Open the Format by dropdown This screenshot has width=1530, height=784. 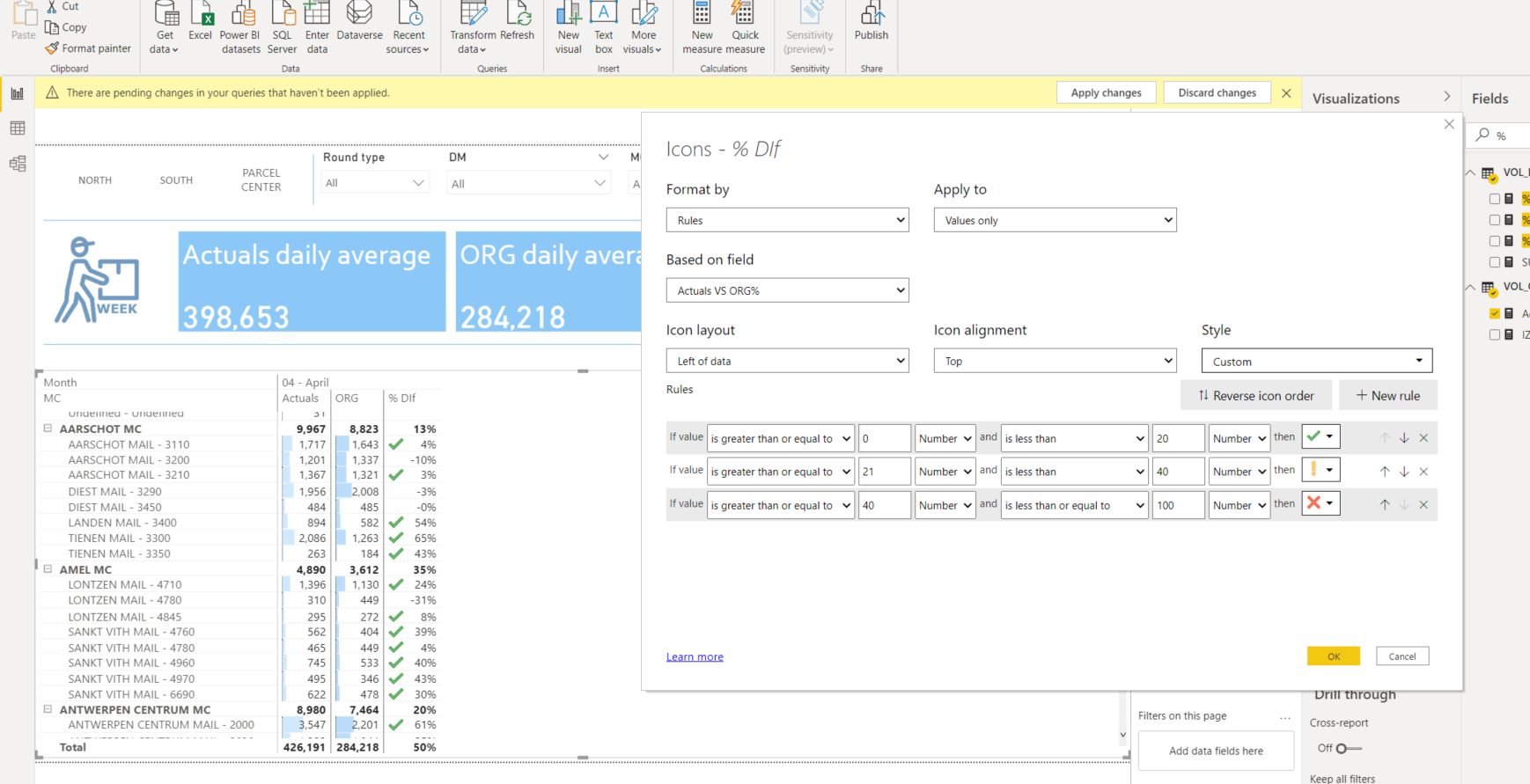click(x=788, y=220)
